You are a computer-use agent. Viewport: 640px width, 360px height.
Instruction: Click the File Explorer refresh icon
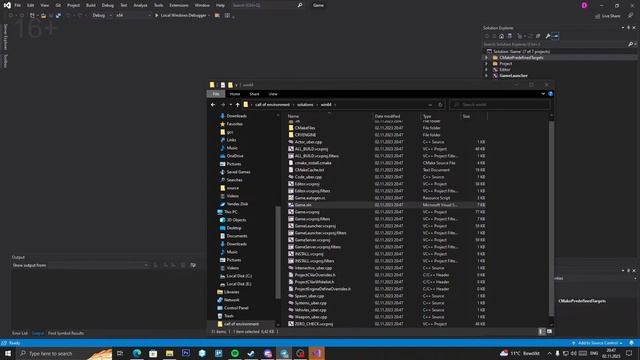[x=440, y=105]
